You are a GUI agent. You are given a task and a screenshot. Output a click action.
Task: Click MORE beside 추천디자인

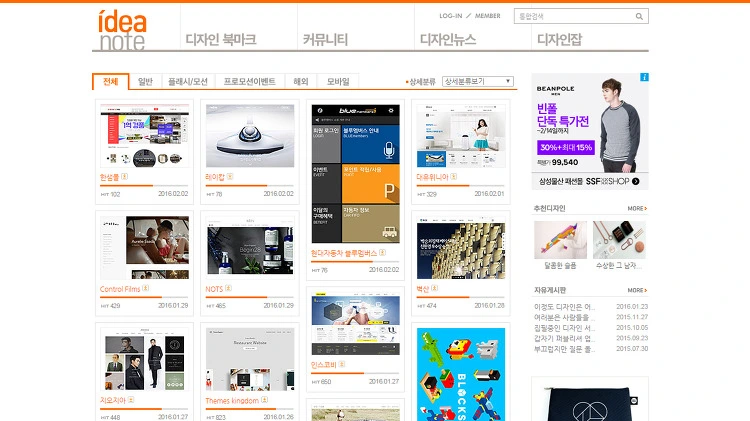(x=637, y=209)
